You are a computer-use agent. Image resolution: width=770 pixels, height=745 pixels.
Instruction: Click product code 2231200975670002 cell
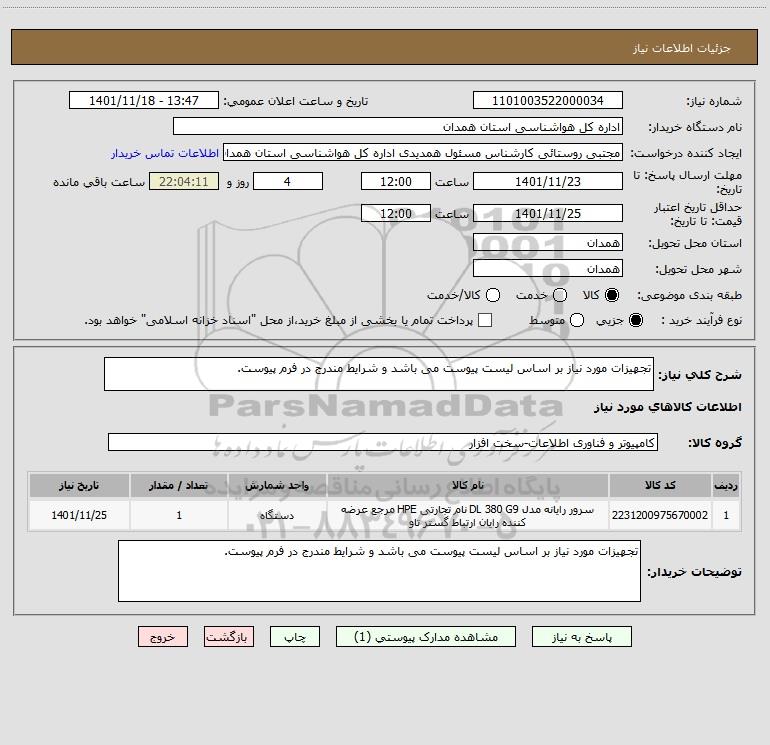point(660,515)
